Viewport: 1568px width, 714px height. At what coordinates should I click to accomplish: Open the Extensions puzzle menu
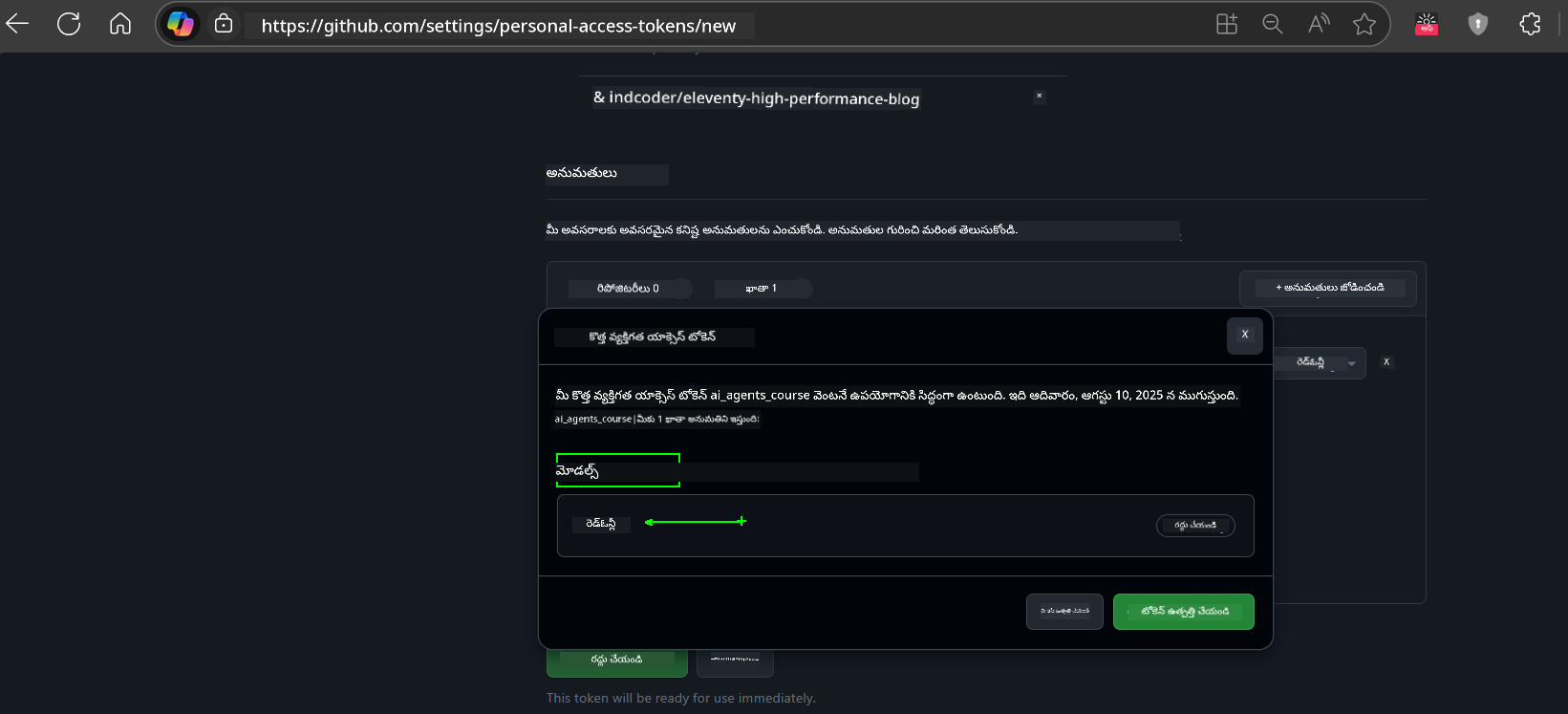coord(1530,24)
